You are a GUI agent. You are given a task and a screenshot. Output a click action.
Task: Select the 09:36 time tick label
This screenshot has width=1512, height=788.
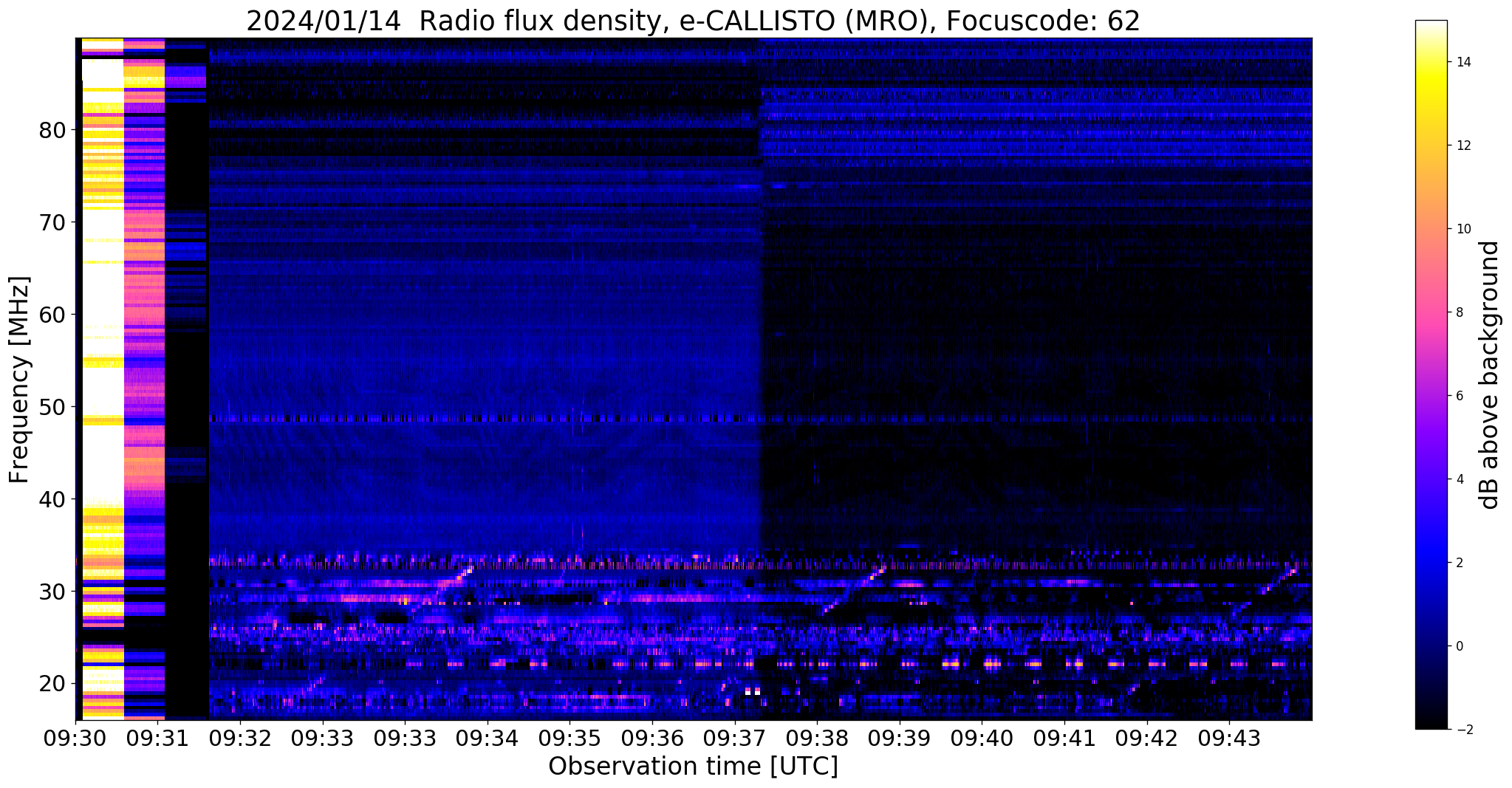pos(652,739)
